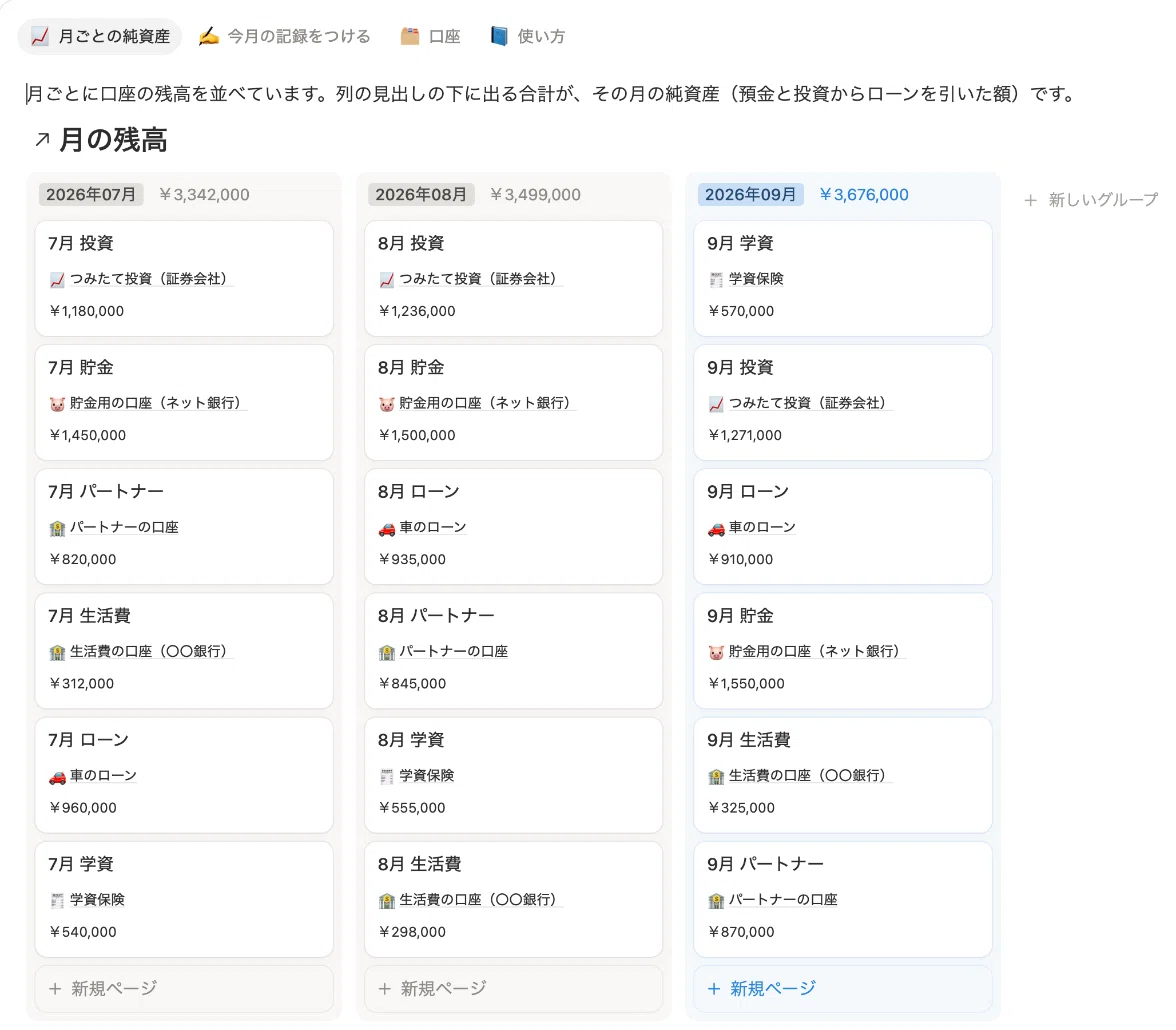Image resolution: width=1176 pixels, height=1030 pixels.
Task: Click the document icon in 7月 学資 card
Action: pos(57,900)
